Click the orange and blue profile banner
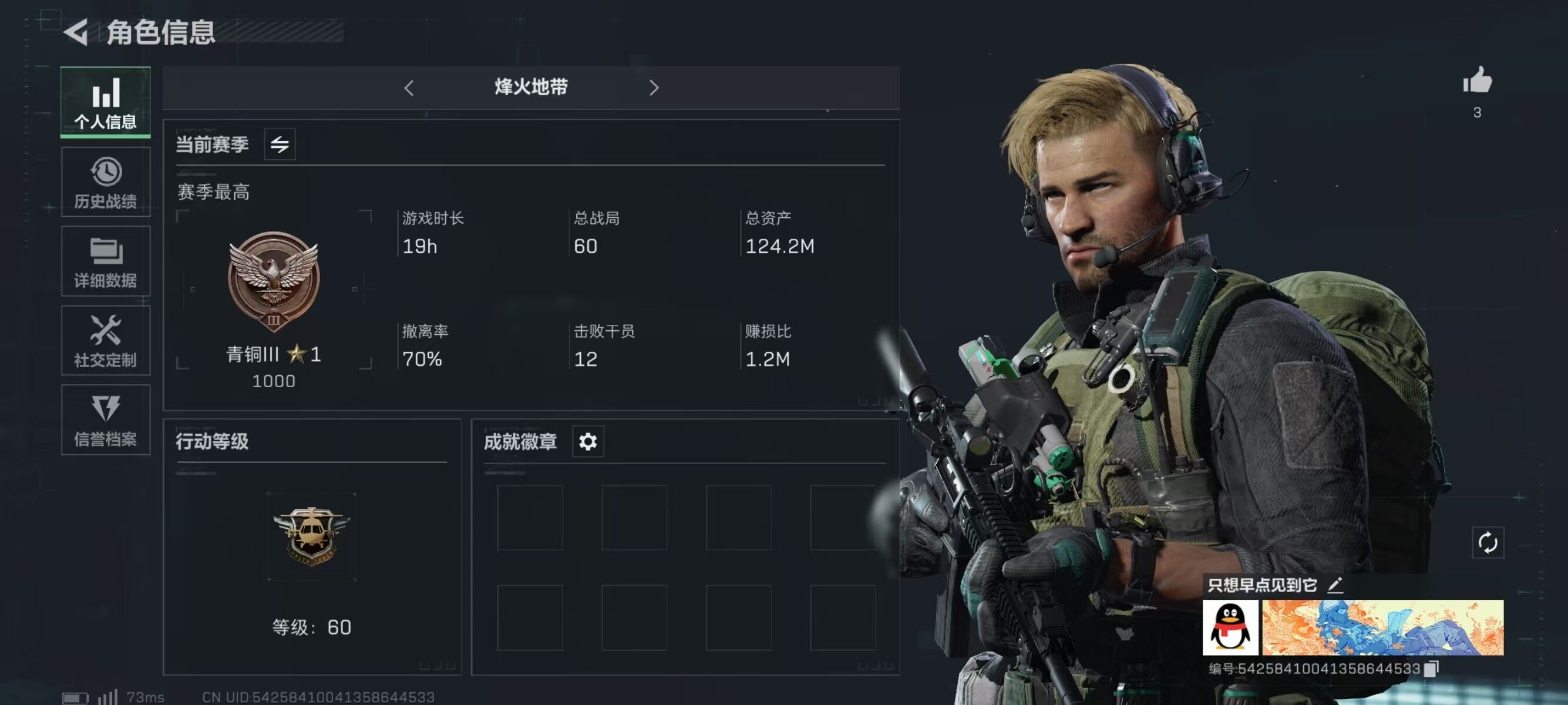This screenshot has width=1568, height=705. click(x=1383, y=627)
